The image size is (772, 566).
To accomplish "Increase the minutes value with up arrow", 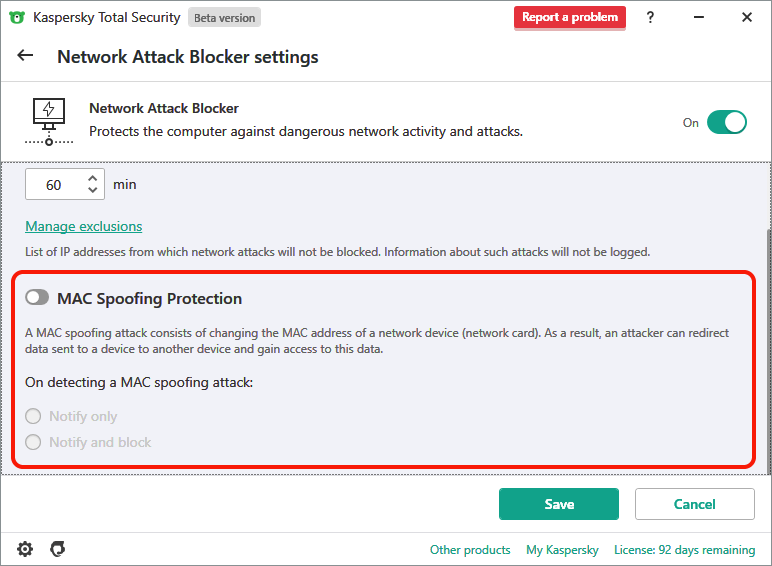I will pos(93,178).
